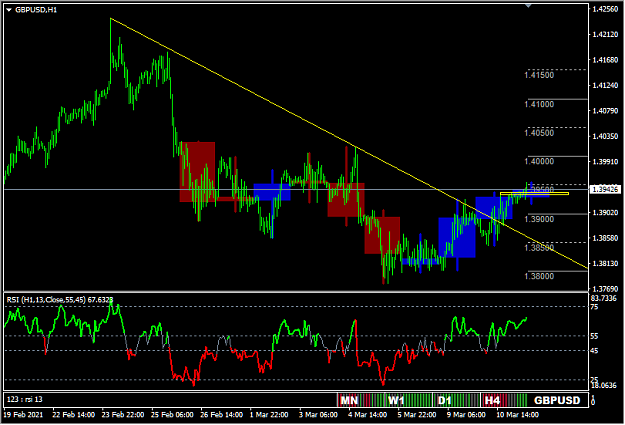Select the D1 timeframe strip
The height and width of the screenshot is (425, 625).
point(456,400)
